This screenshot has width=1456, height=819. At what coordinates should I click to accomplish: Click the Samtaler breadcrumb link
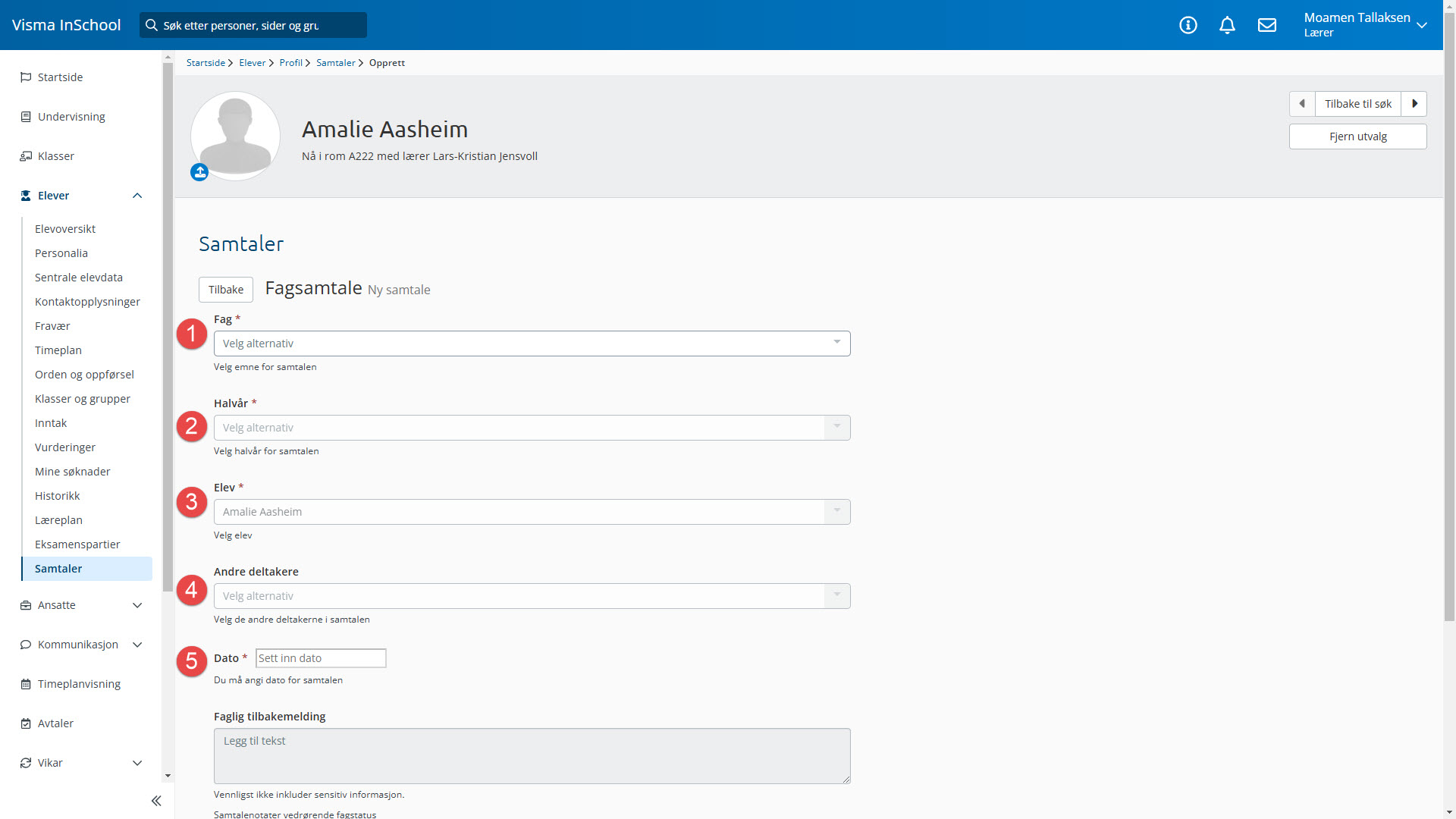pyautogui.click(x=335, y=63)
